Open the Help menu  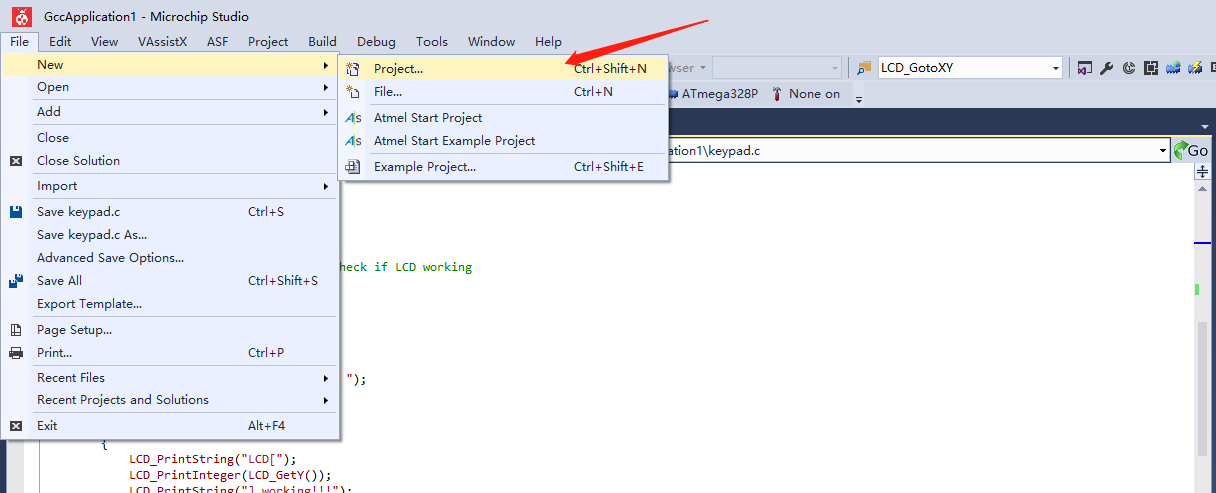pos(548,41)
